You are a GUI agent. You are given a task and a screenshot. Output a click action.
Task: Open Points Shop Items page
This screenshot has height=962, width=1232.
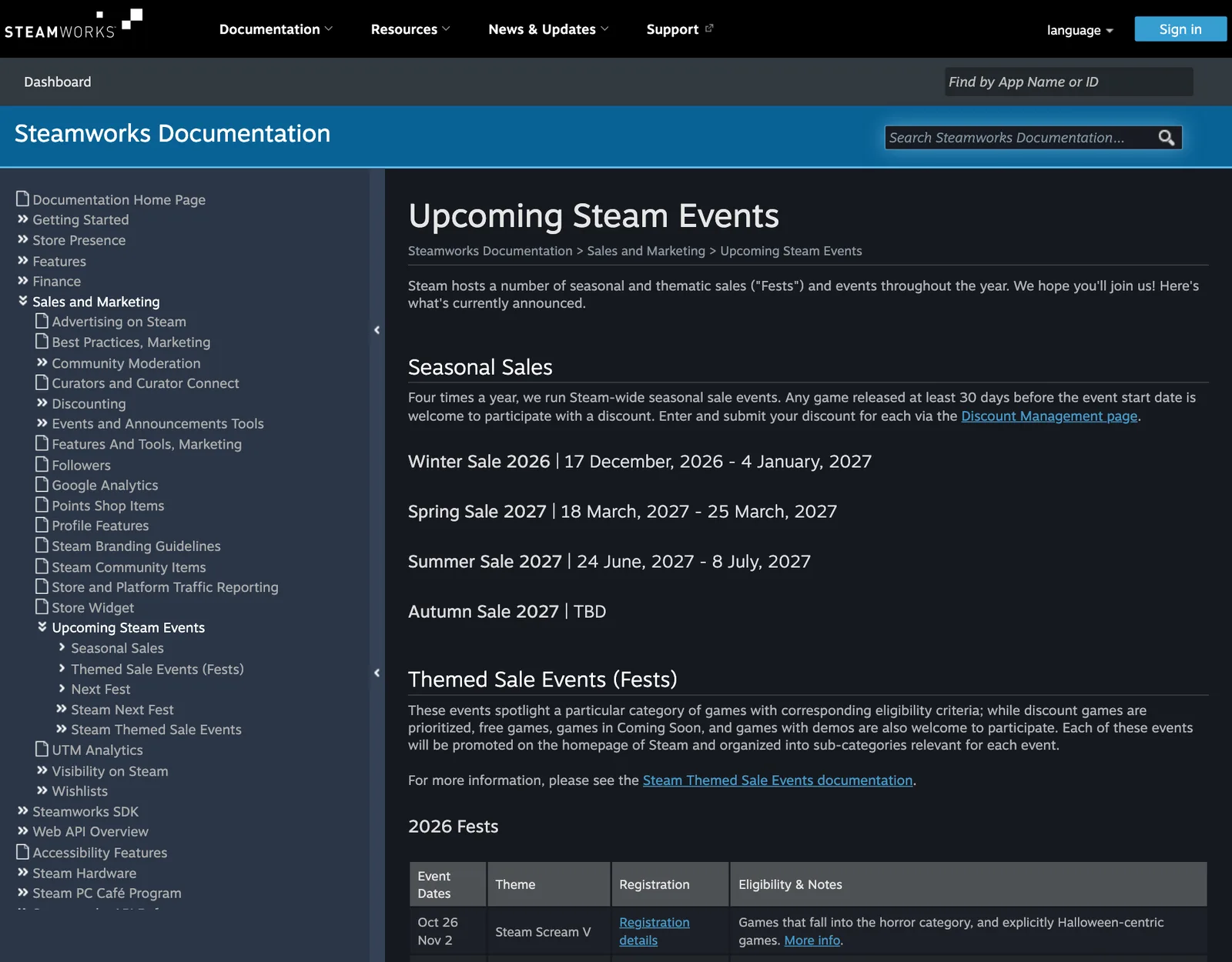pos(100,506)
